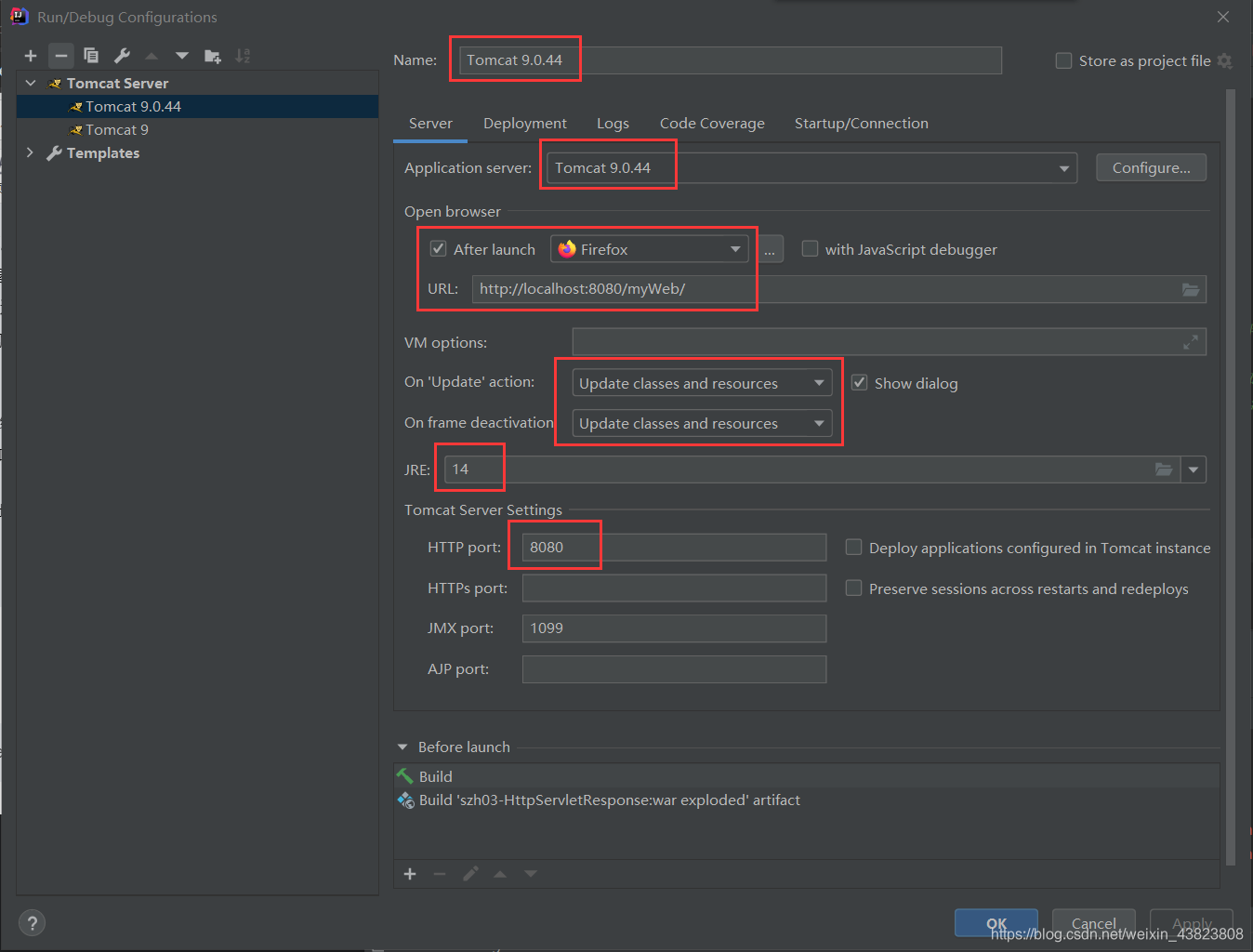The image size is (1253, 952).
Task: Open On 'Update' action dropdown
Action: pyautogui.click(x=702, y=383)
